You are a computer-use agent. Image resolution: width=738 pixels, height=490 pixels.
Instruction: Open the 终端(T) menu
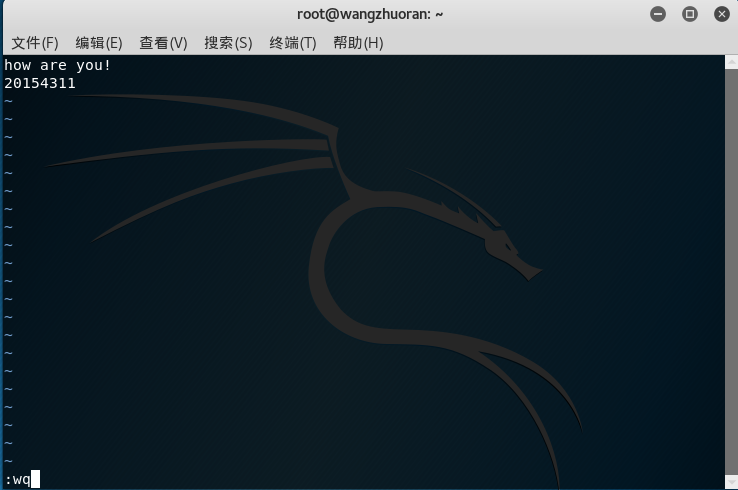click(293, 43)
